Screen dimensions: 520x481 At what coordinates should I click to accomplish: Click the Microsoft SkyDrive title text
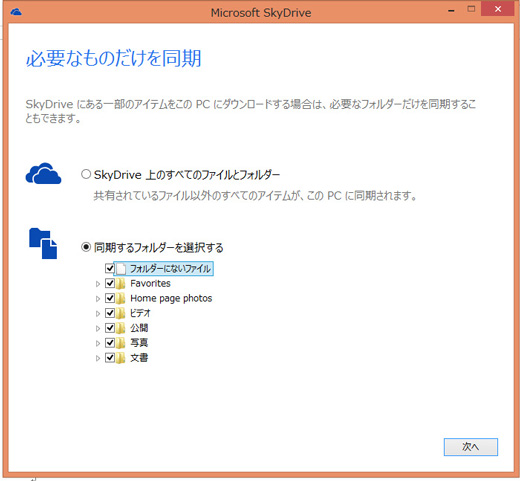click(x=261, y=13)
